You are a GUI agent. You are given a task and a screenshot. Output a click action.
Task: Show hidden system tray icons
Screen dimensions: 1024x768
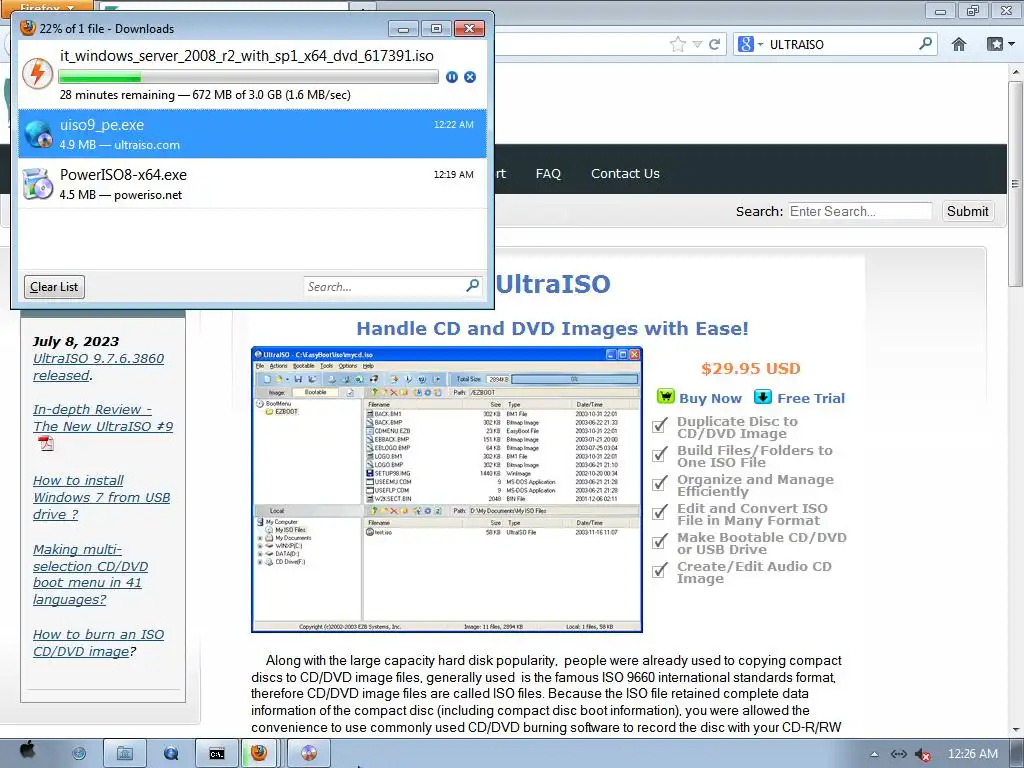coord(874,754)
